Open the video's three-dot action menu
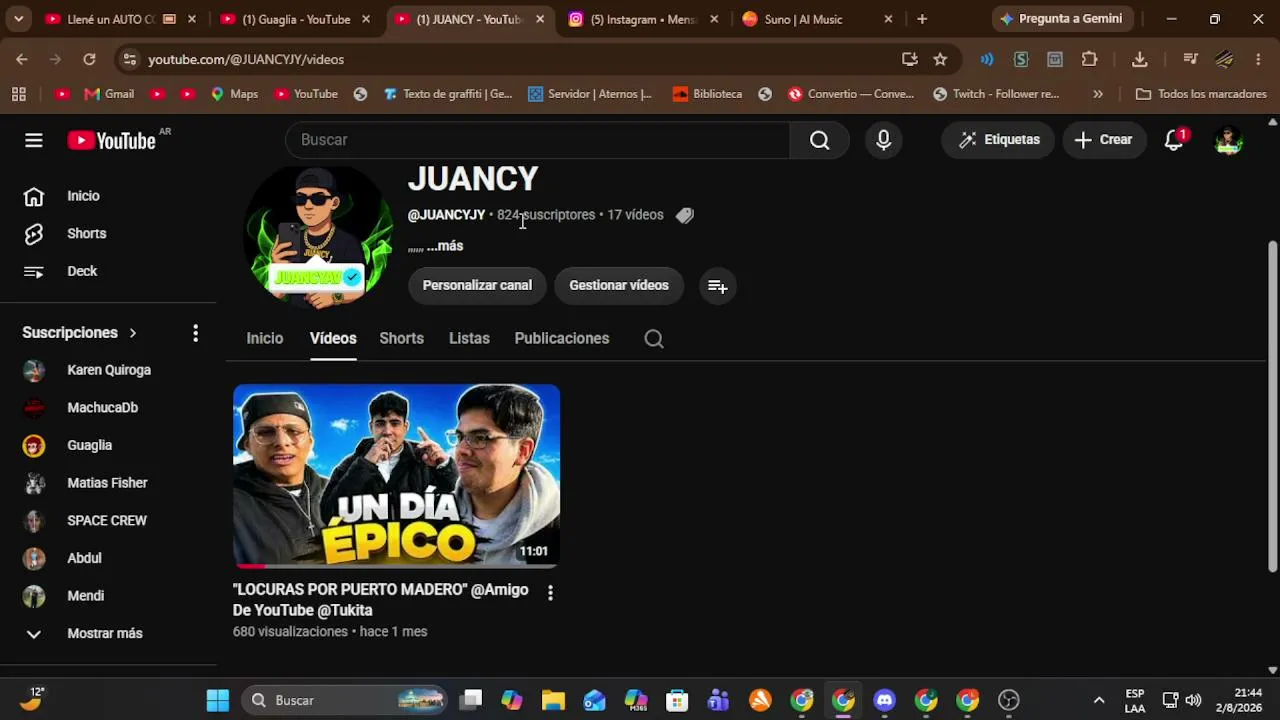This screenshot has height=720, width=1280. point(550,593)
